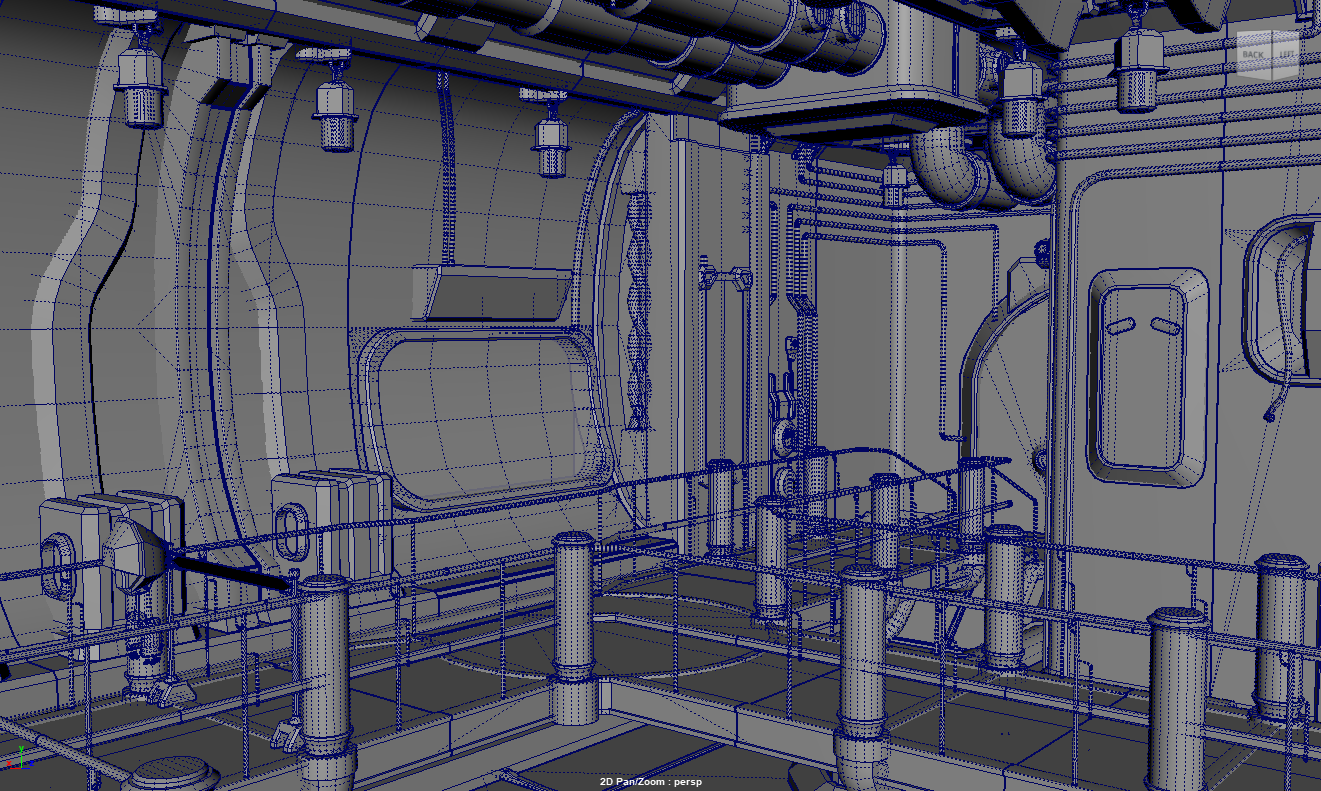Click the BACK face of the view cube
Screen dimensions: 1321x791
1254,55
